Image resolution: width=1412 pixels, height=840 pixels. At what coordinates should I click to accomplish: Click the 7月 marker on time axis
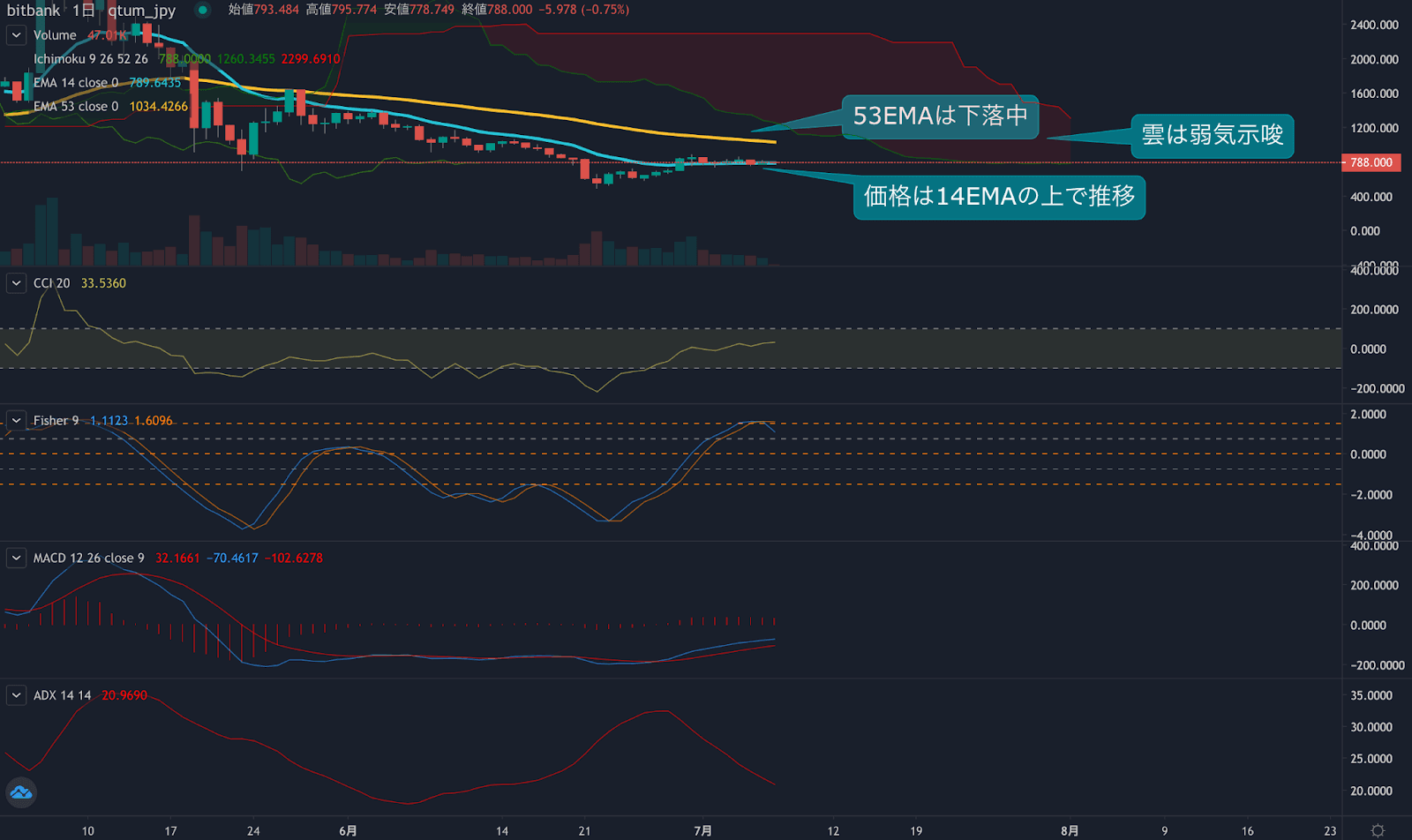coord(702,830)
